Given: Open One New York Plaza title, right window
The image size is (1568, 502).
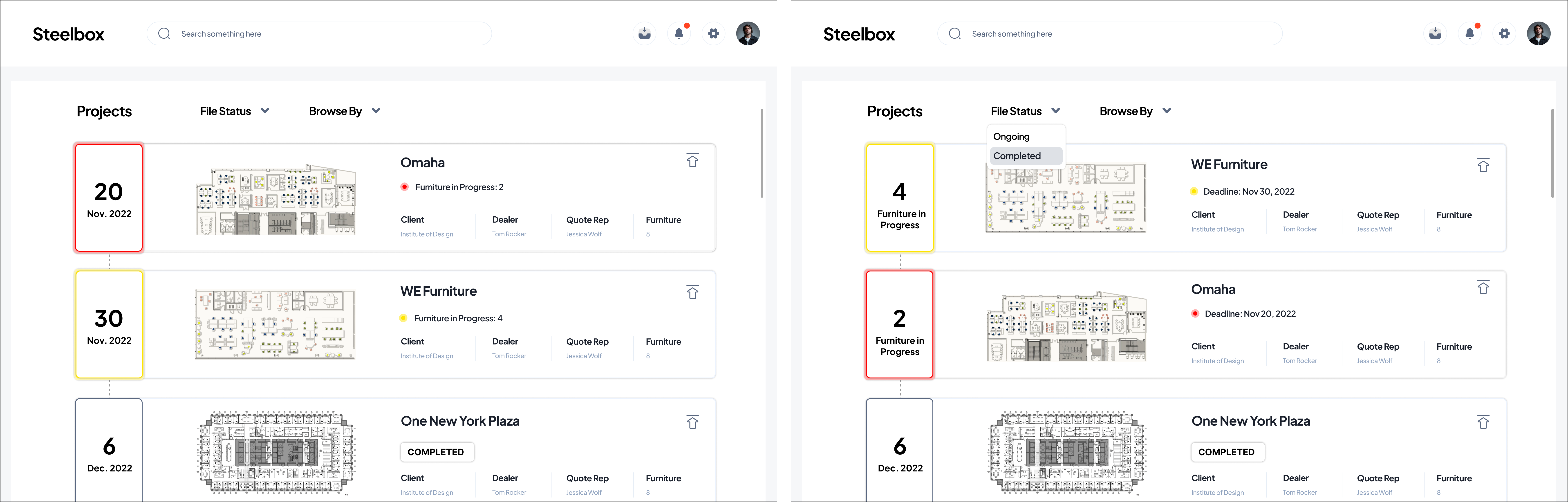Looking at the screenshot, I should point(1251,421).
